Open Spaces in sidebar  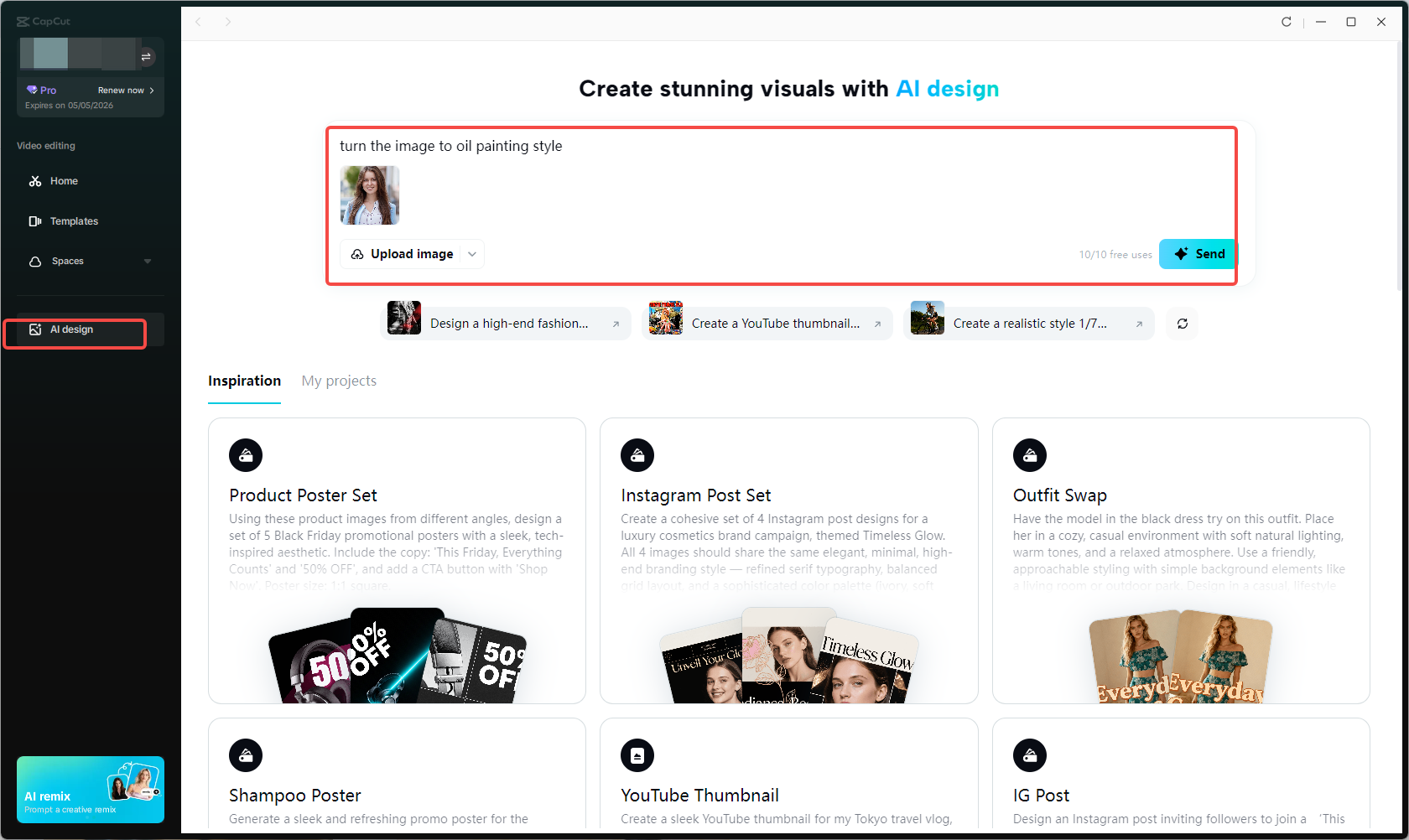pyautogui.click(x=91, y=262)
